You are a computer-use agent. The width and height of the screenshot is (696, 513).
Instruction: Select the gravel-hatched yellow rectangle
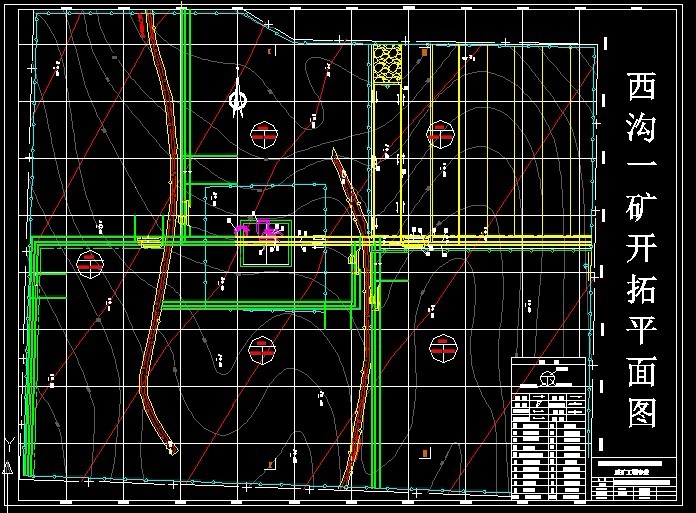(x=387, y=63)
